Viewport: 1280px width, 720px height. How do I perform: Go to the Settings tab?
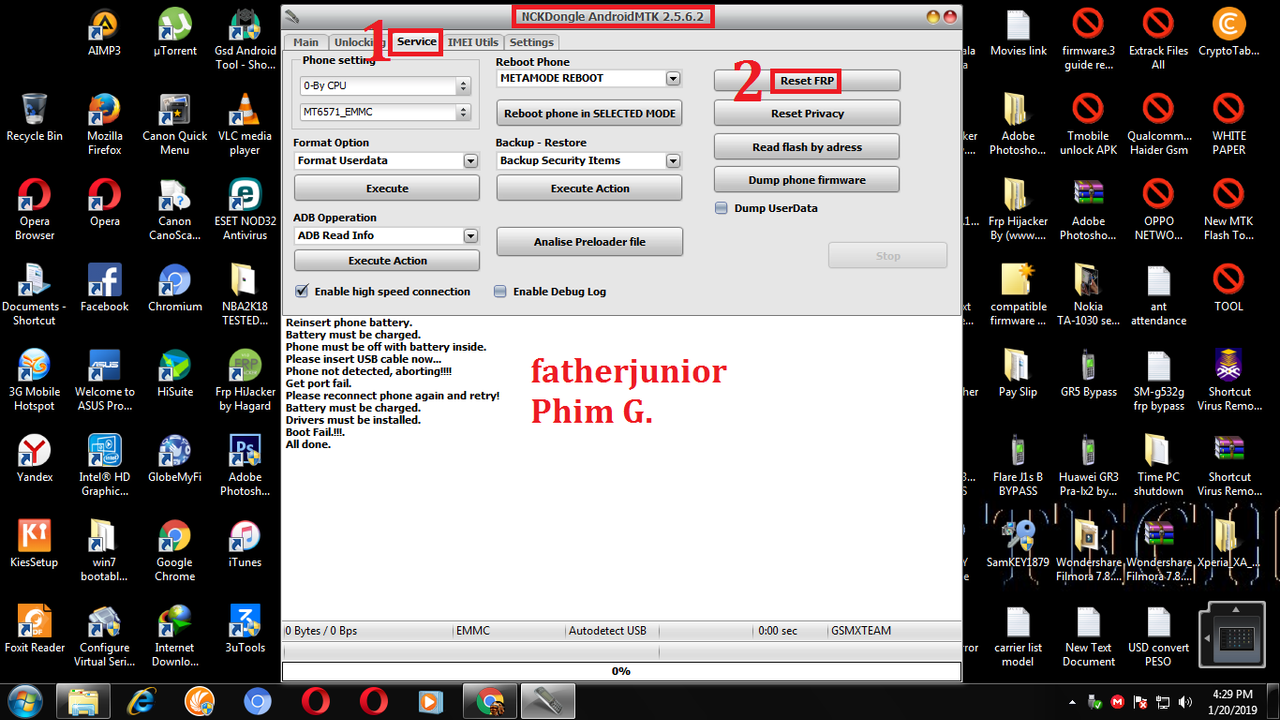point(531,42)
